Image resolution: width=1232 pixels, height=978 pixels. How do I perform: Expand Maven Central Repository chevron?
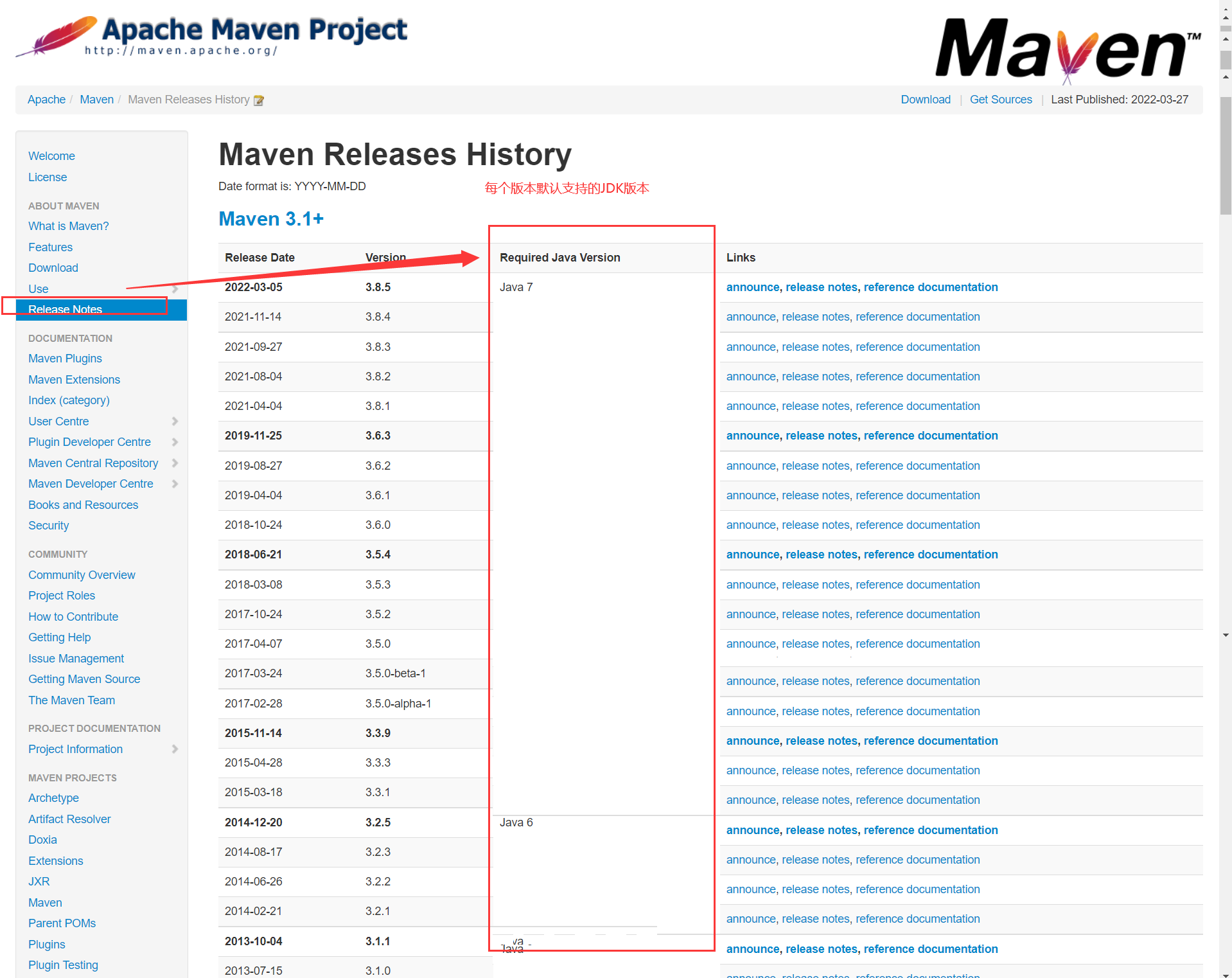pos(175,463)
